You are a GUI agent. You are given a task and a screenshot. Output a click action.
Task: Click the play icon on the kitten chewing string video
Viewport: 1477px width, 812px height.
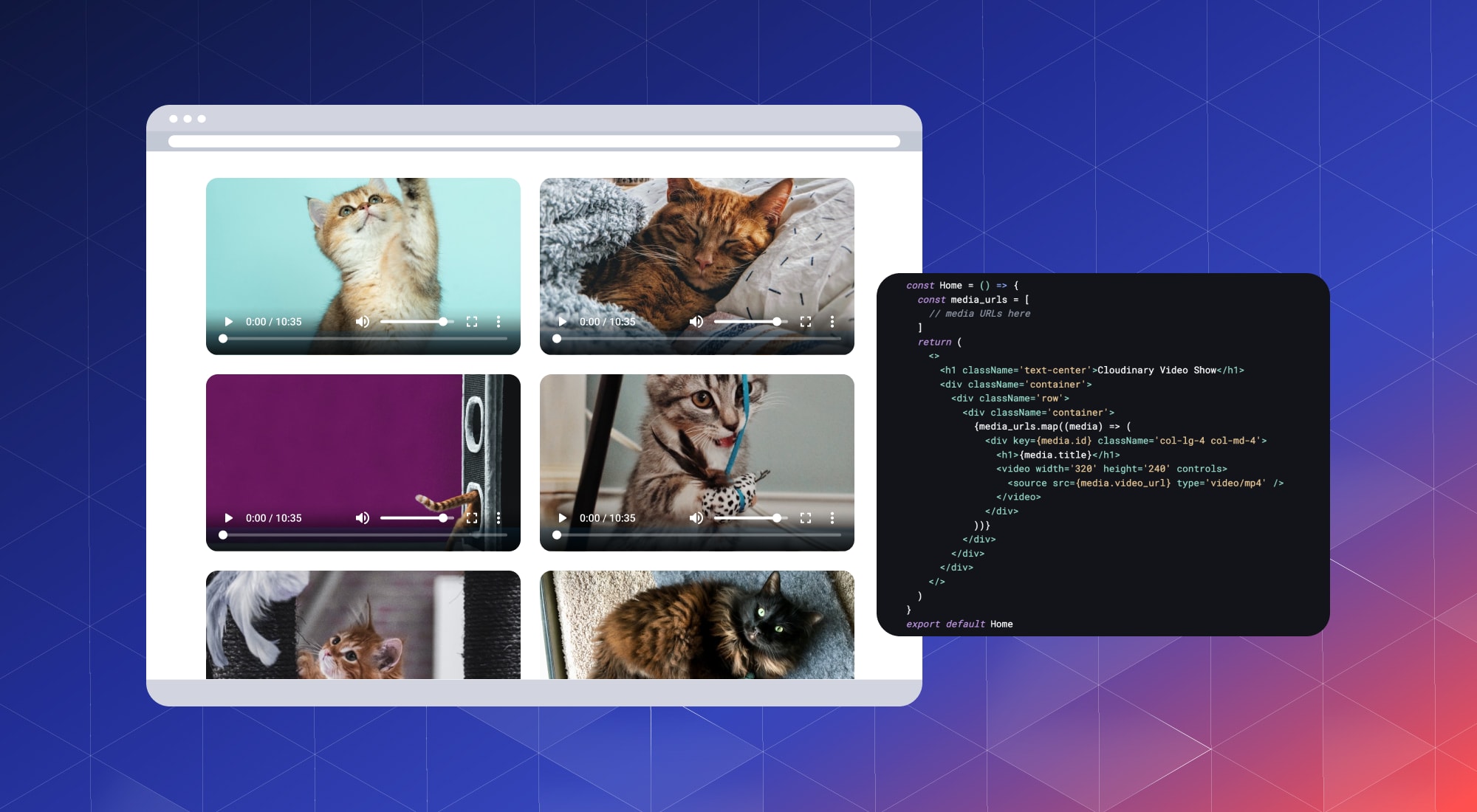click(561, 517)
